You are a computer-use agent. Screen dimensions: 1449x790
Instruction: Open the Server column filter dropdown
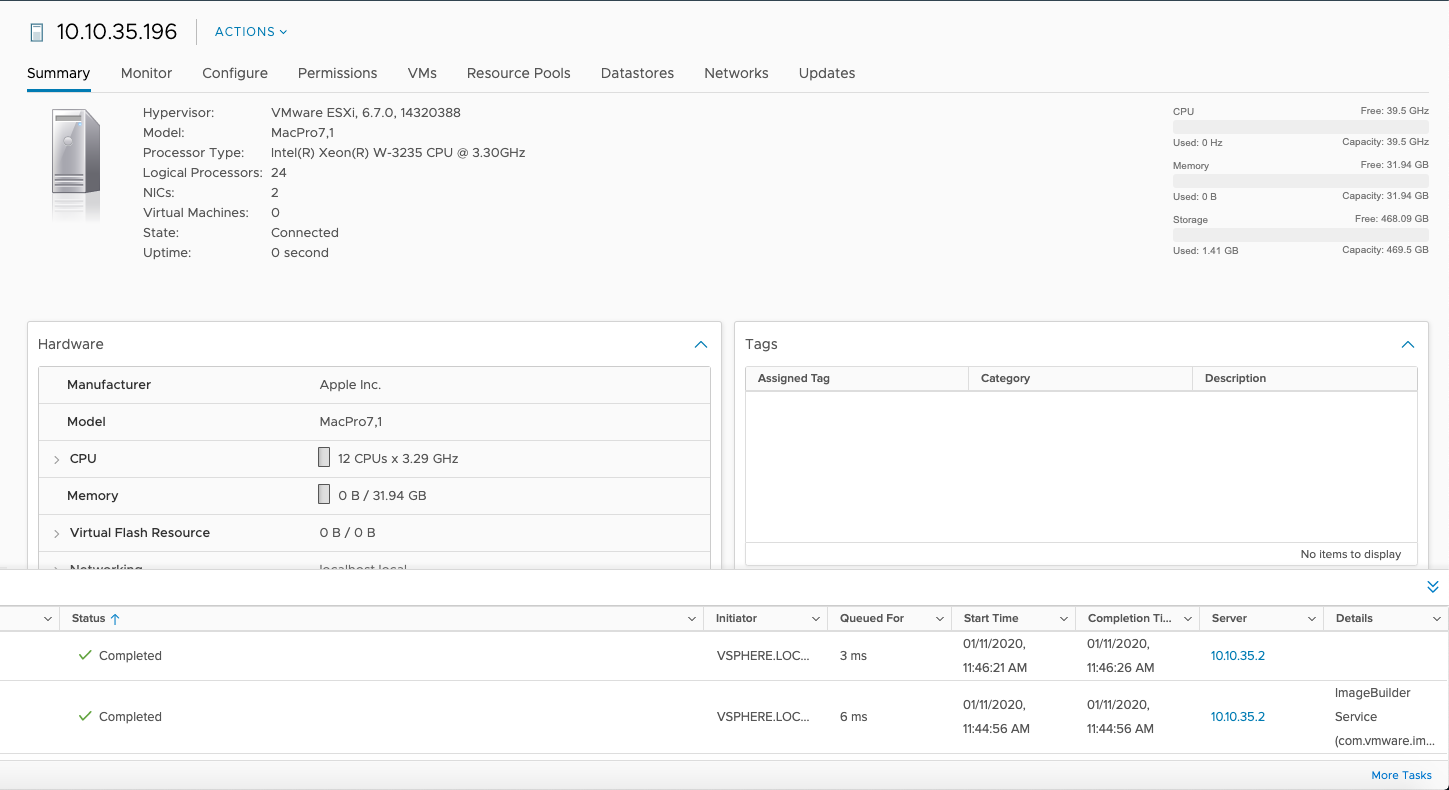[1312, 619]
